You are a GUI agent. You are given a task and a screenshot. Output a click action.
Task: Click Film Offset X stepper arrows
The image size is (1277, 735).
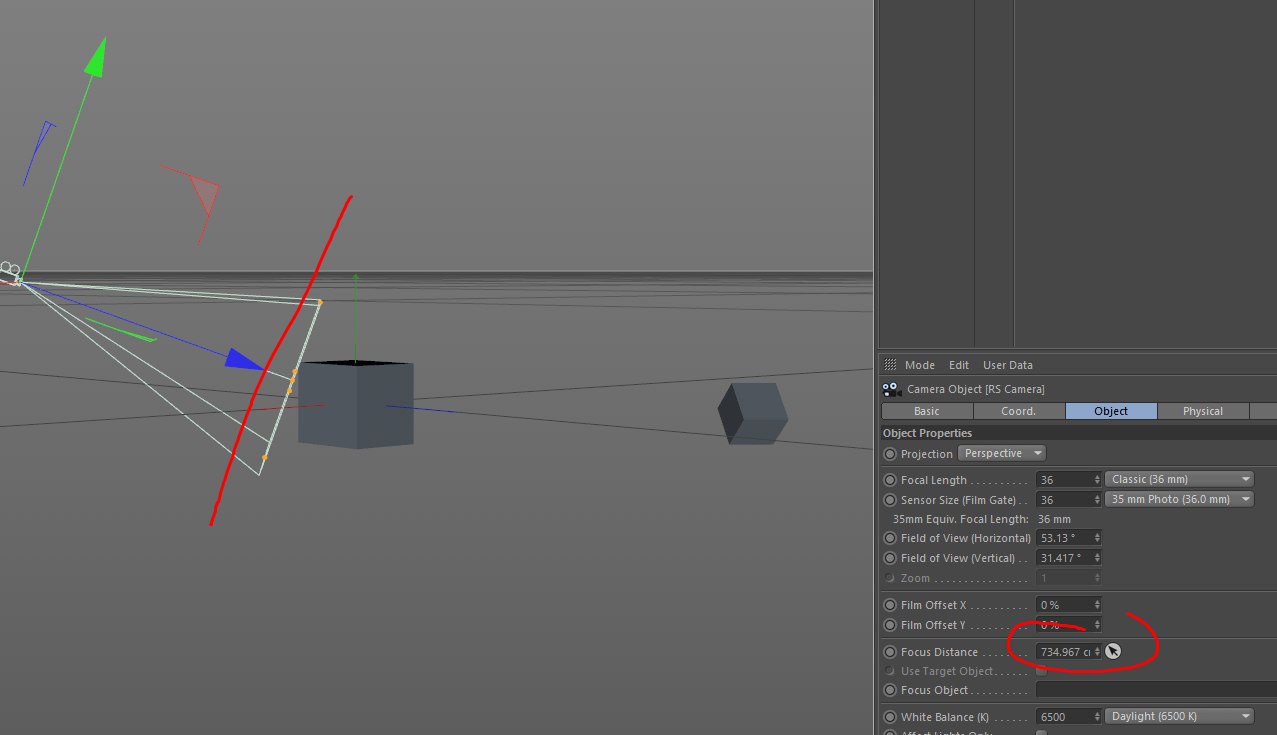[x=1098, y=605]
